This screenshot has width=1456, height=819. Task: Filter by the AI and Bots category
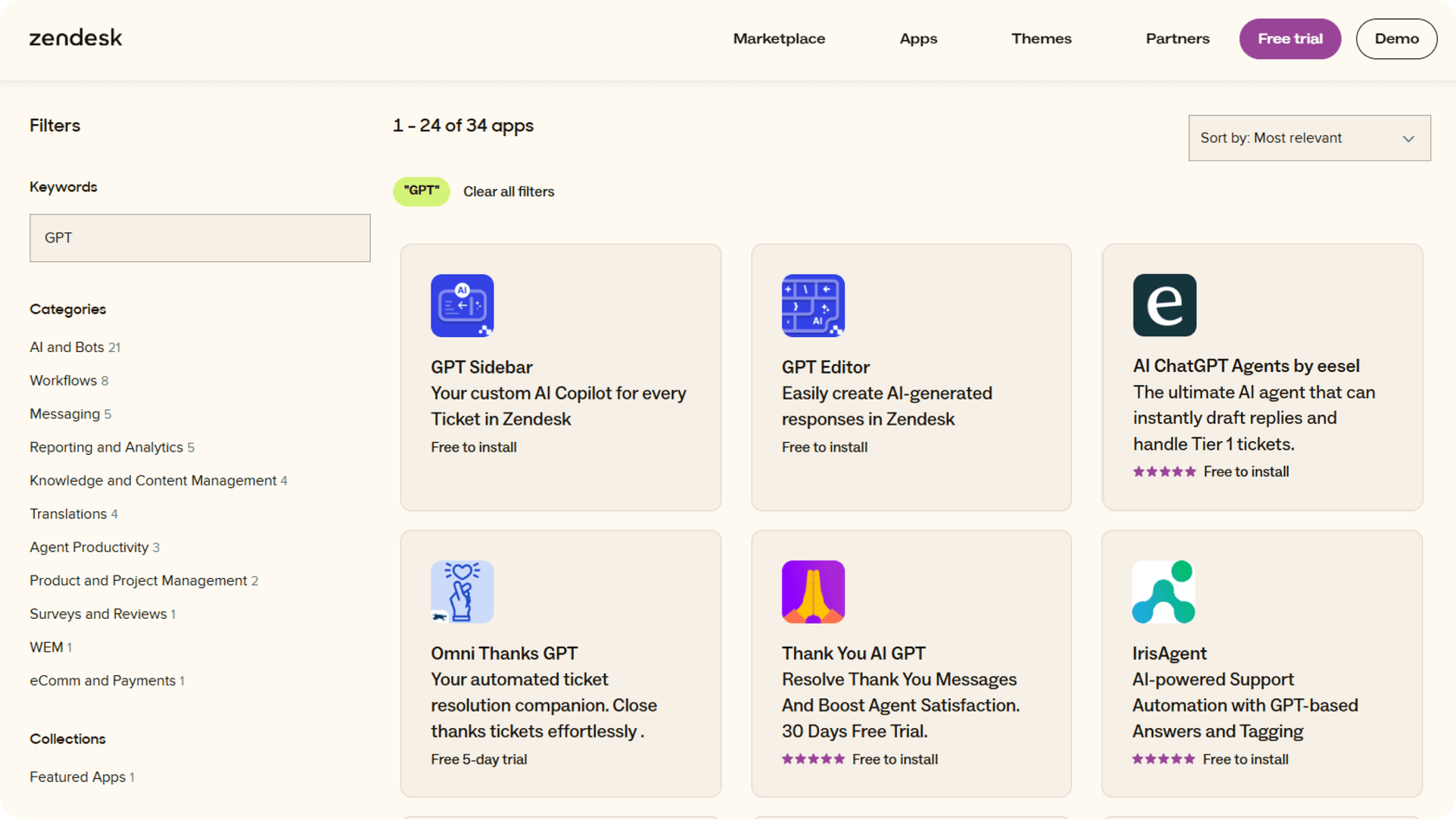pos(66,347)
